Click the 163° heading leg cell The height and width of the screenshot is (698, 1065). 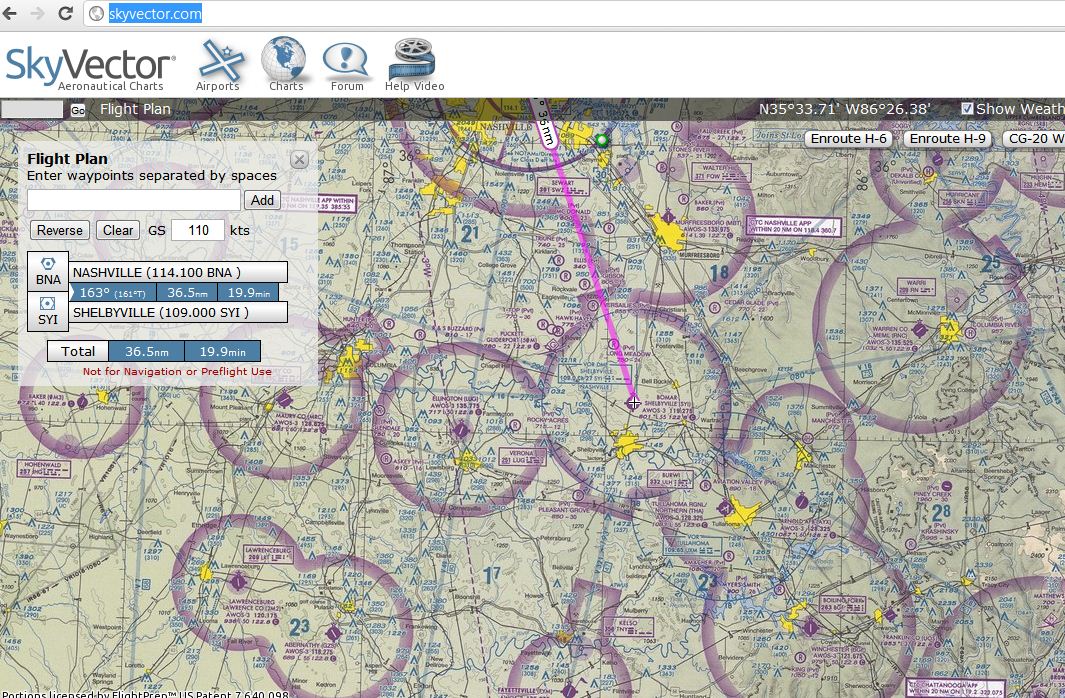(113, 293)
